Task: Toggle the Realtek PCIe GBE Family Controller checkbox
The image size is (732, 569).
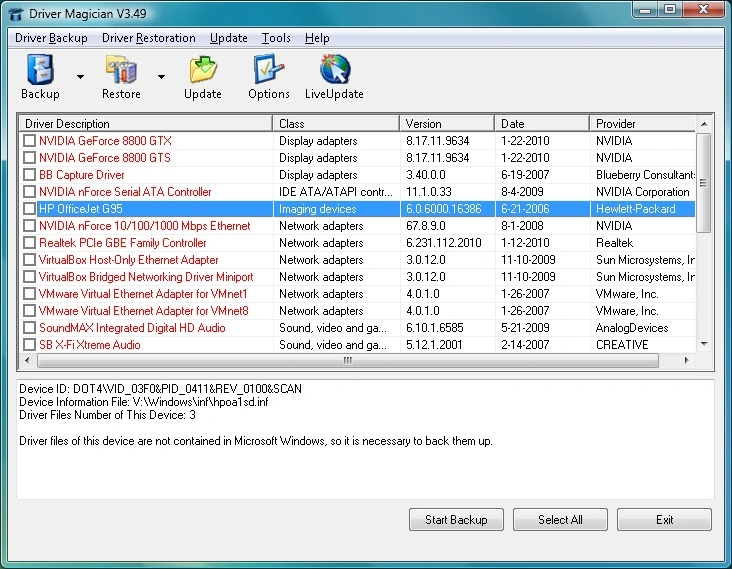Action: (30, 243)
